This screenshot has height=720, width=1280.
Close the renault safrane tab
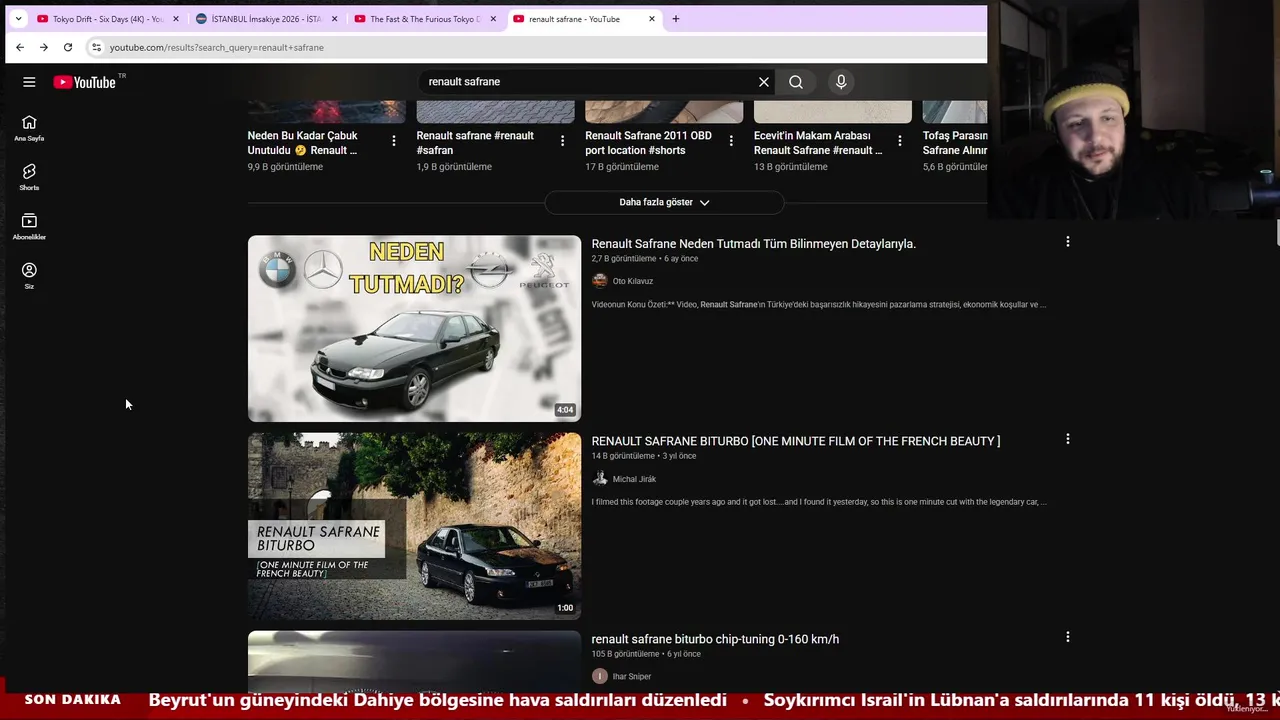[652, 19]
